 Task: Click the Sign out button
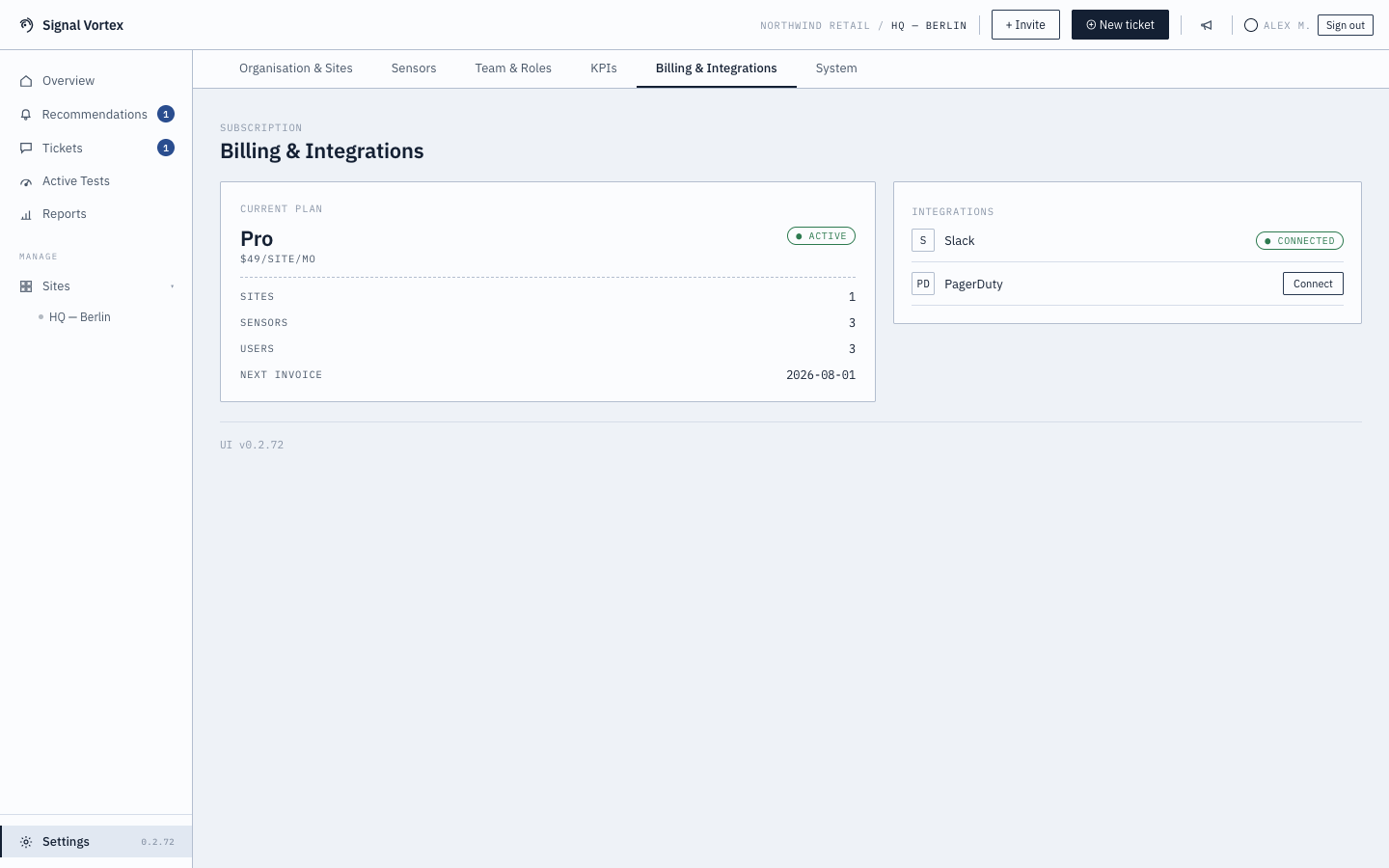click(x=1346, y=25)
